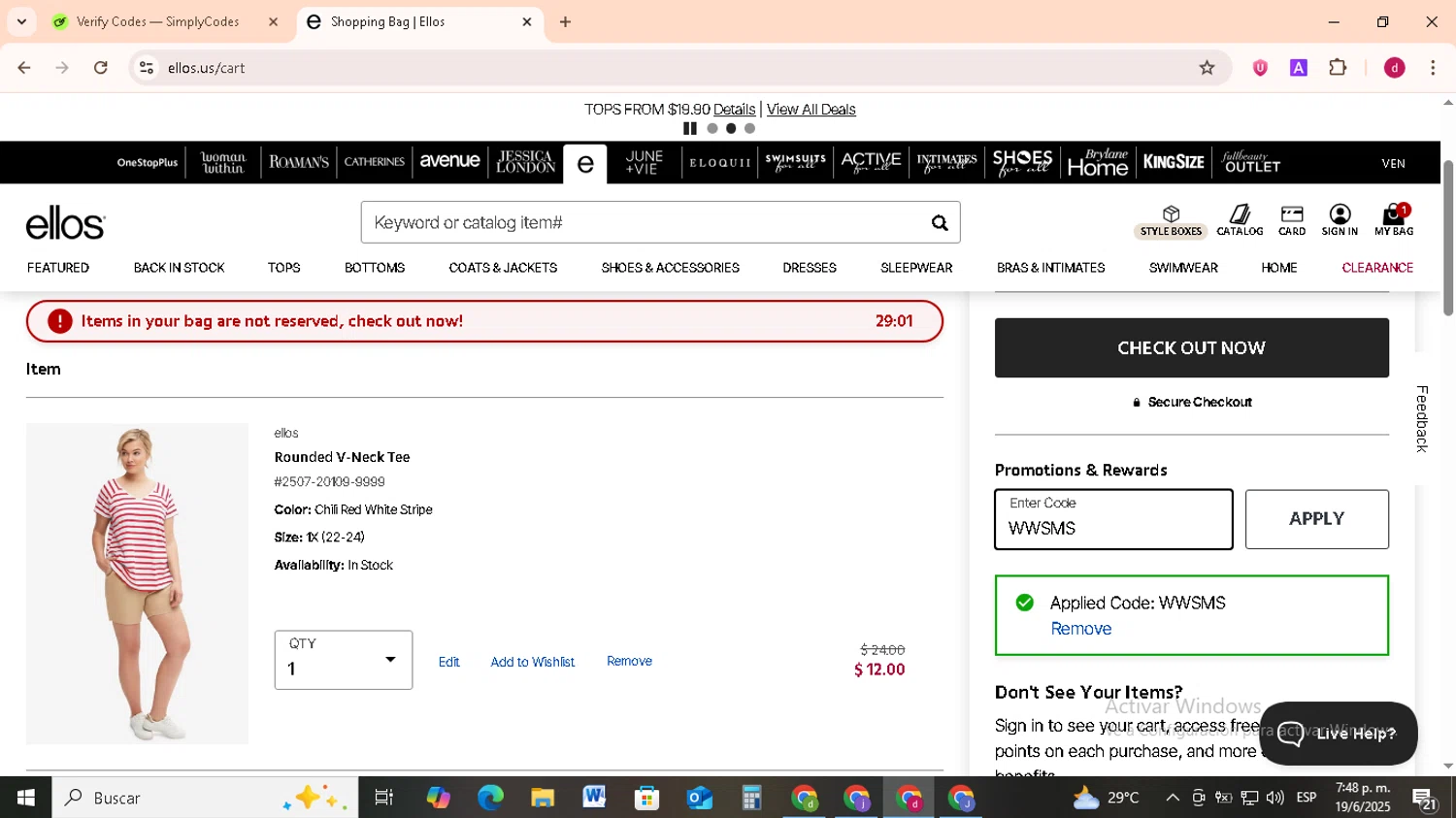Open promo Details link
This screenshot has height=818, width=1456.
[734, 110]
